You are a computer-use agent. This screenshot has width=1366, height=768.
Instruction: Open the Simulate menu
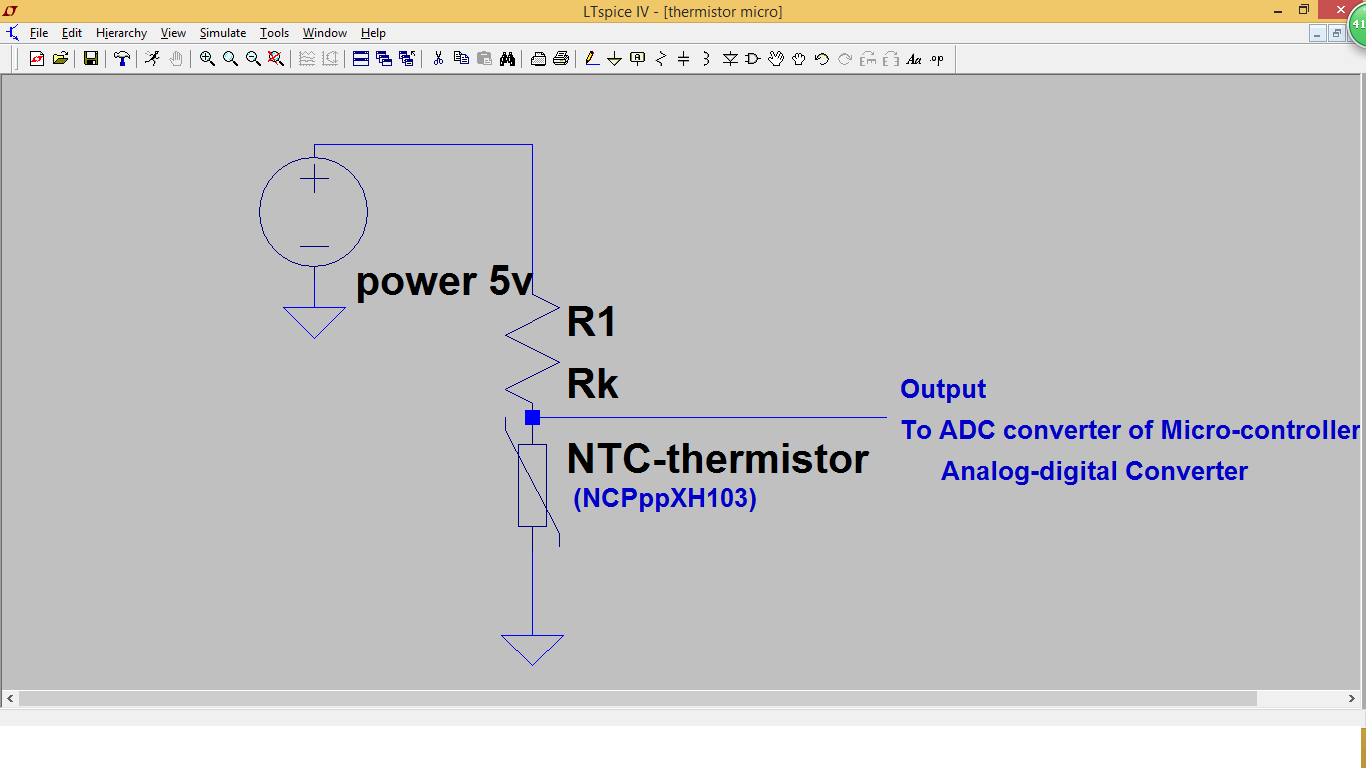pyautogui.click(x=223, y=33)
